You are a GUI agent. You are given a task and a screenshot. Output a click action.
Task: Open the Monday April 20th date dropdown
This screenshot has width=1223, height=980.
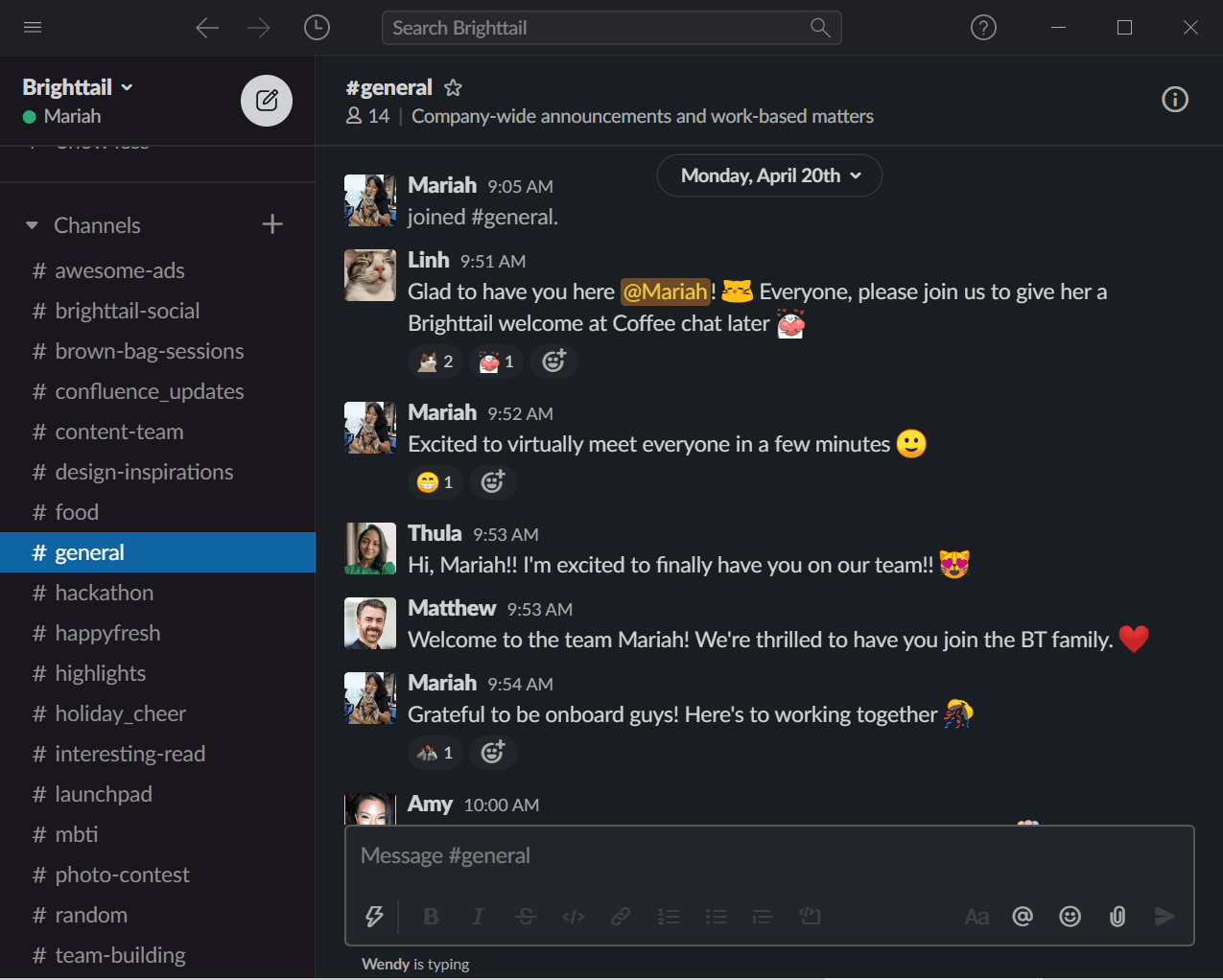coord(769,175)
